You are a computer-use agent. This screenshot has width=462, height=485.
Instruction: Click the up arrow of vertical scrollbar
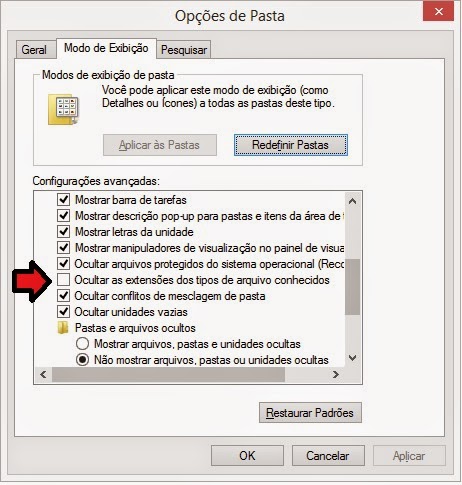coord(353,201)
